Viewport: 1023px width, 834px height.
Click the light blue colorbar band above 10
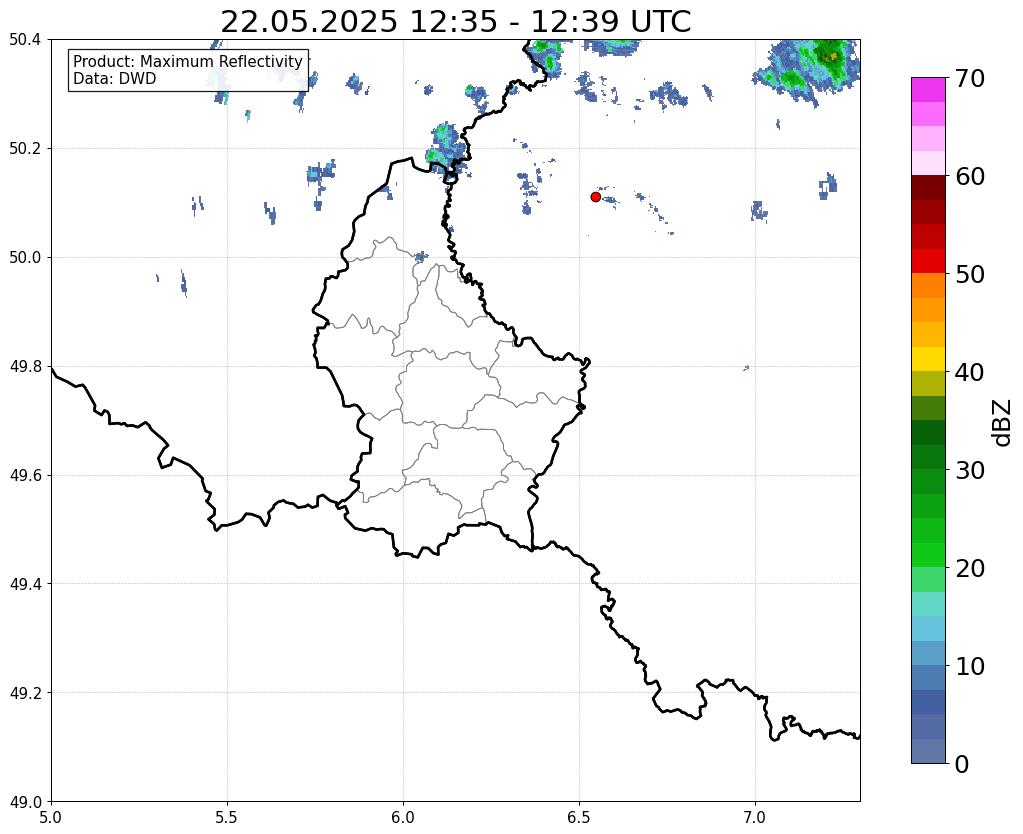click(x=928, y=628)
